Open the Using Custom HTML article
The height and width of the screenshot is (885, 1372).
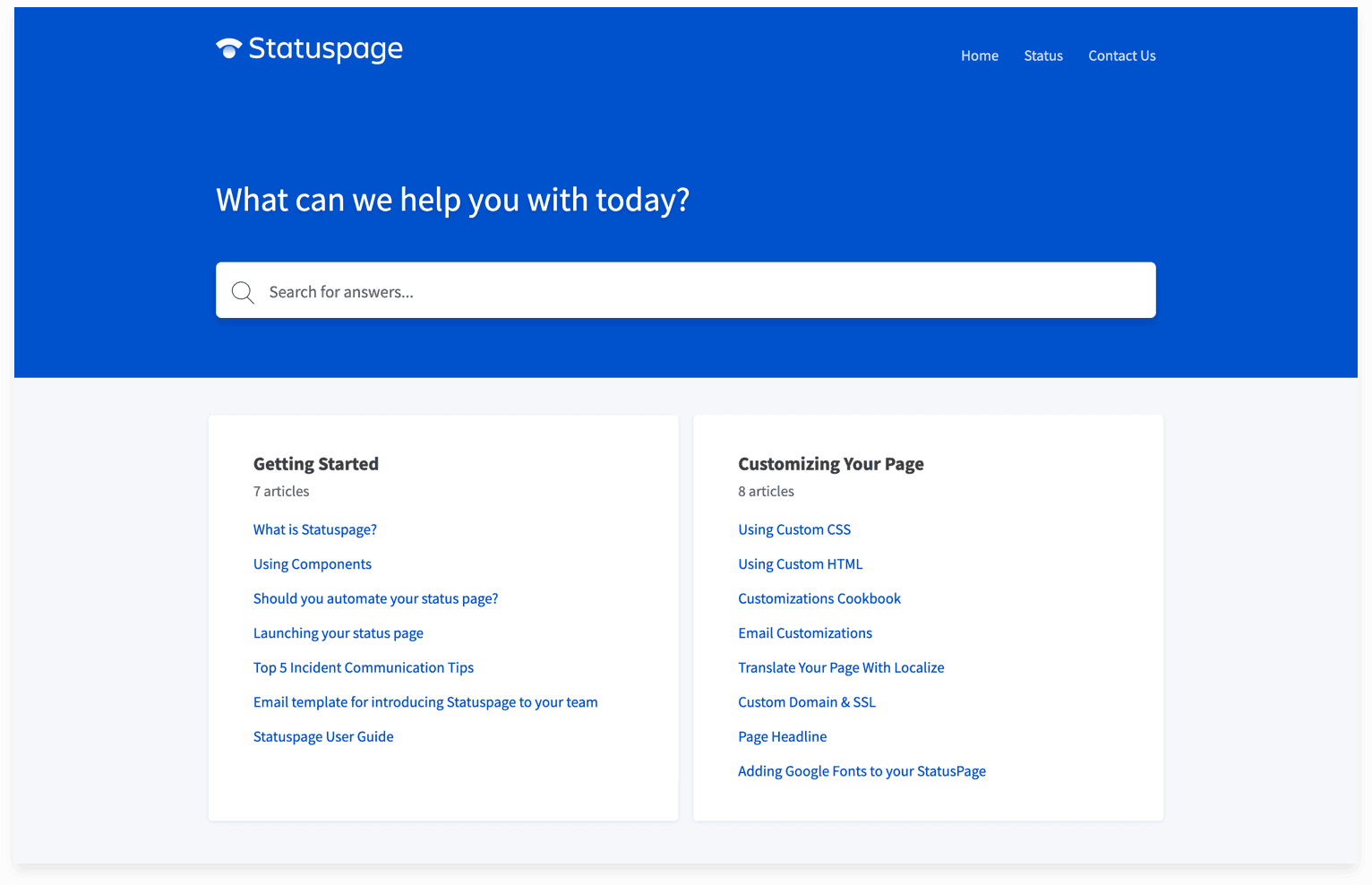[x=800, y=563]
